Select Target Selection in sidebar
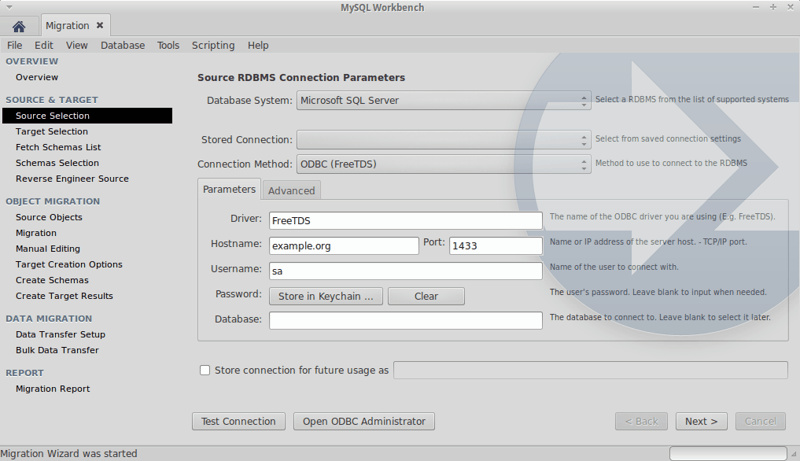The width and height of the screenshot is (800, 461). (x=52, y=131)
